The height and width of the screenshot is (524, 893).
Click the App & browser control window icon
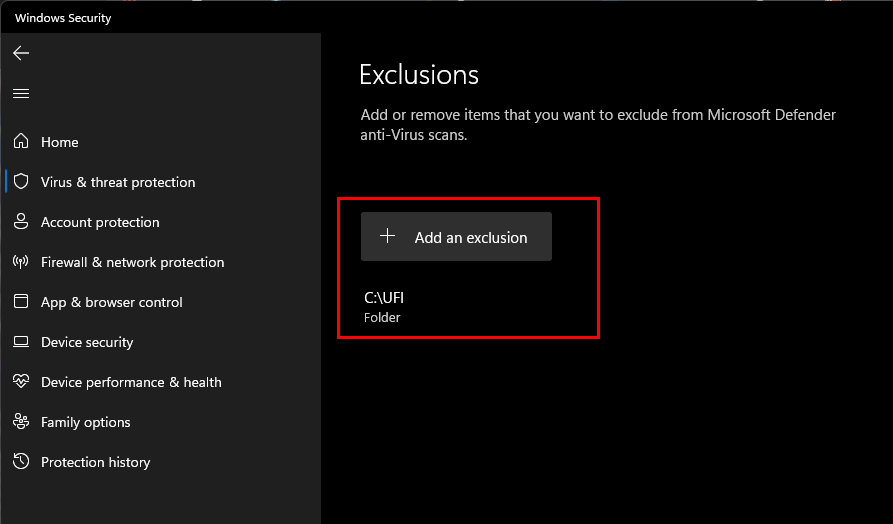click(x=21, y=301)
